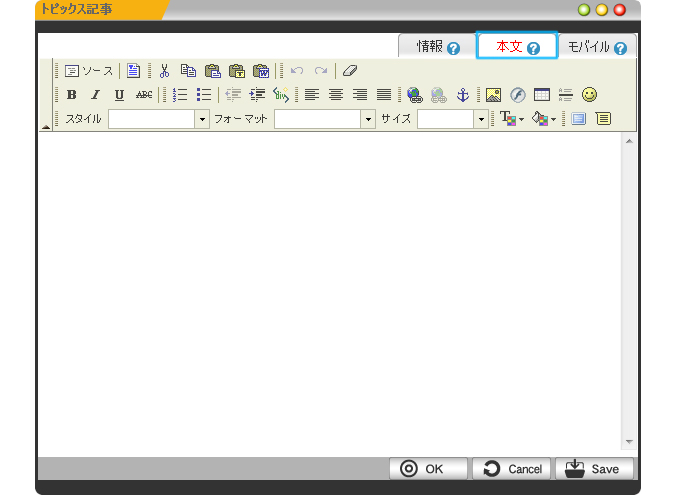Open help for the 情報 tab
This screenshot has height=496, width=675.
(453, 48)
